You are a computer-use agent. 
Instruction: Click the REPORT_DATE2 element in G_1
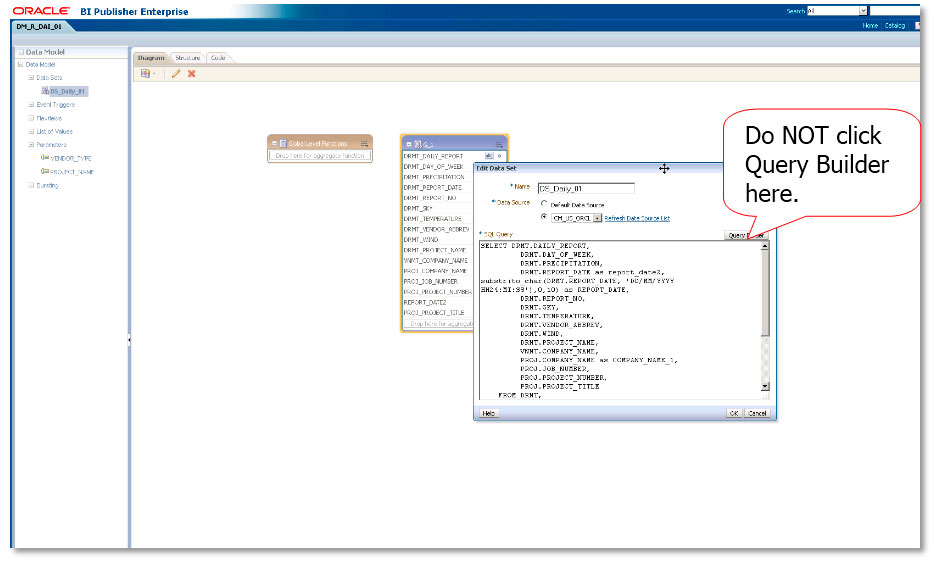coord(425,302)
